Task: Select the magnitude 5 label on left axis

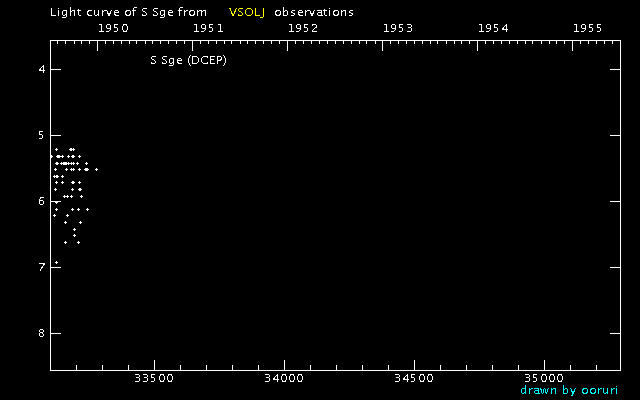Action: click(x=42, y=135)
